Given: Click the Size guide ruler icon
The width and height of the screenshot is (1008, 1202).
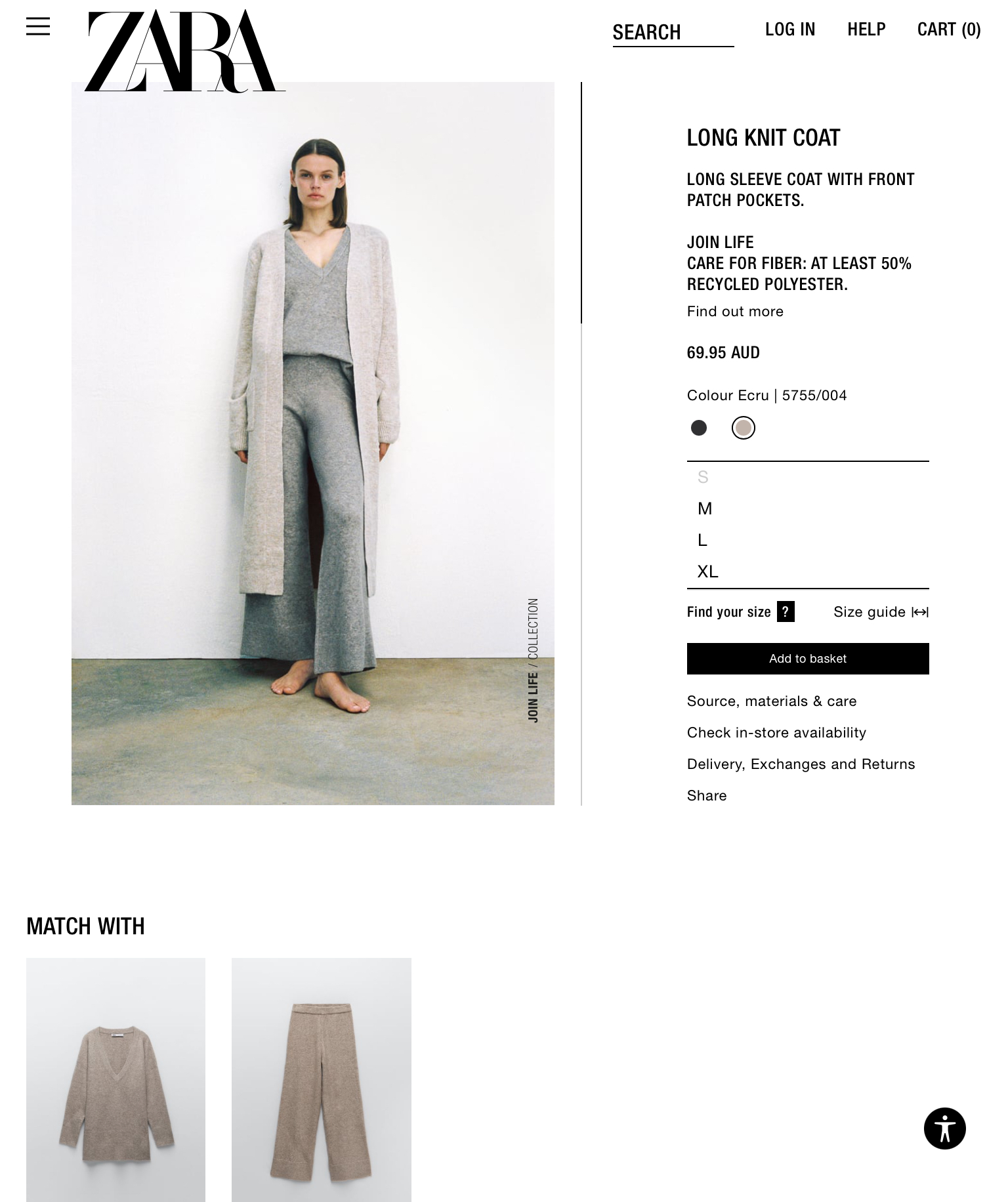Looking at the screenshot, I should (920, 612).
